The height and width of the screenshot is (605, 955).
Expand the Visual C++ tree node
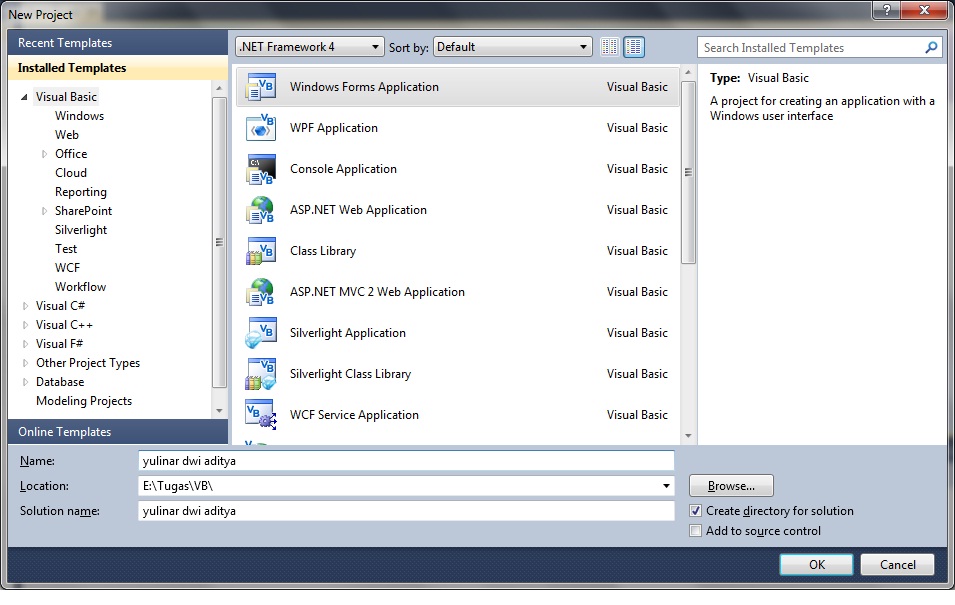click(x=25, y=325)
